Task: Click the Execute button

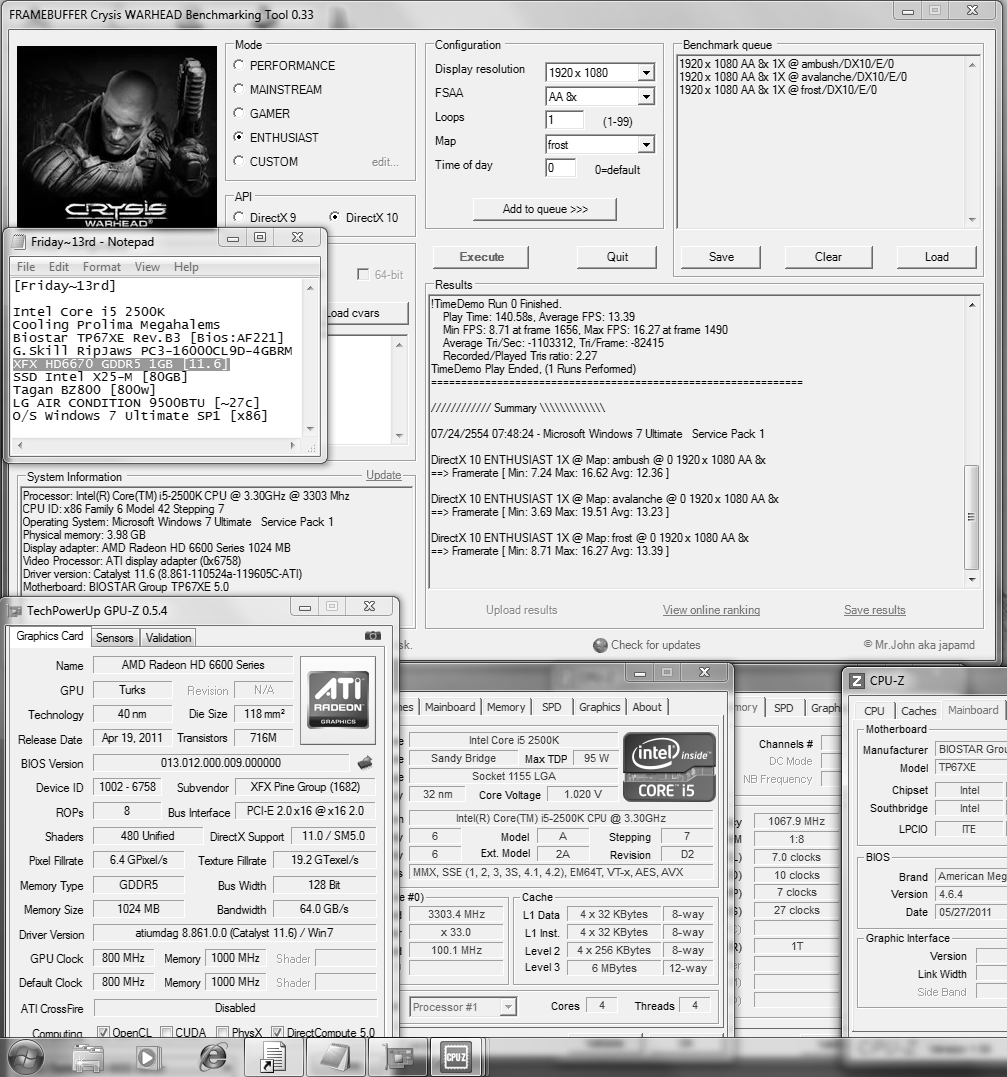Action: (481, 257)
